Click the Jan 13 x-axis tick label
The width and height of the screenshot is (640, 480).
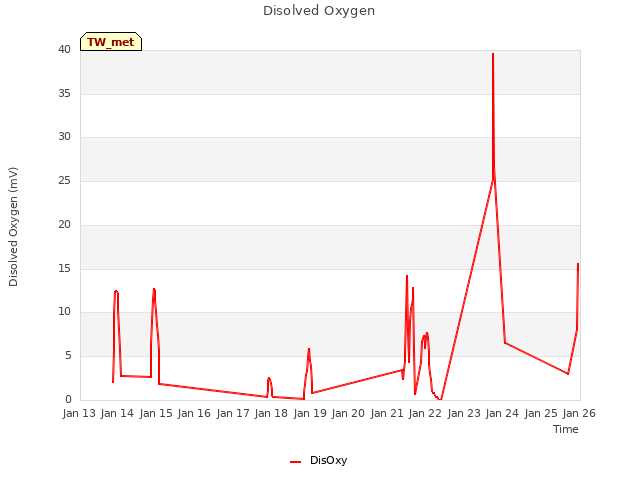tap(79, 413)
